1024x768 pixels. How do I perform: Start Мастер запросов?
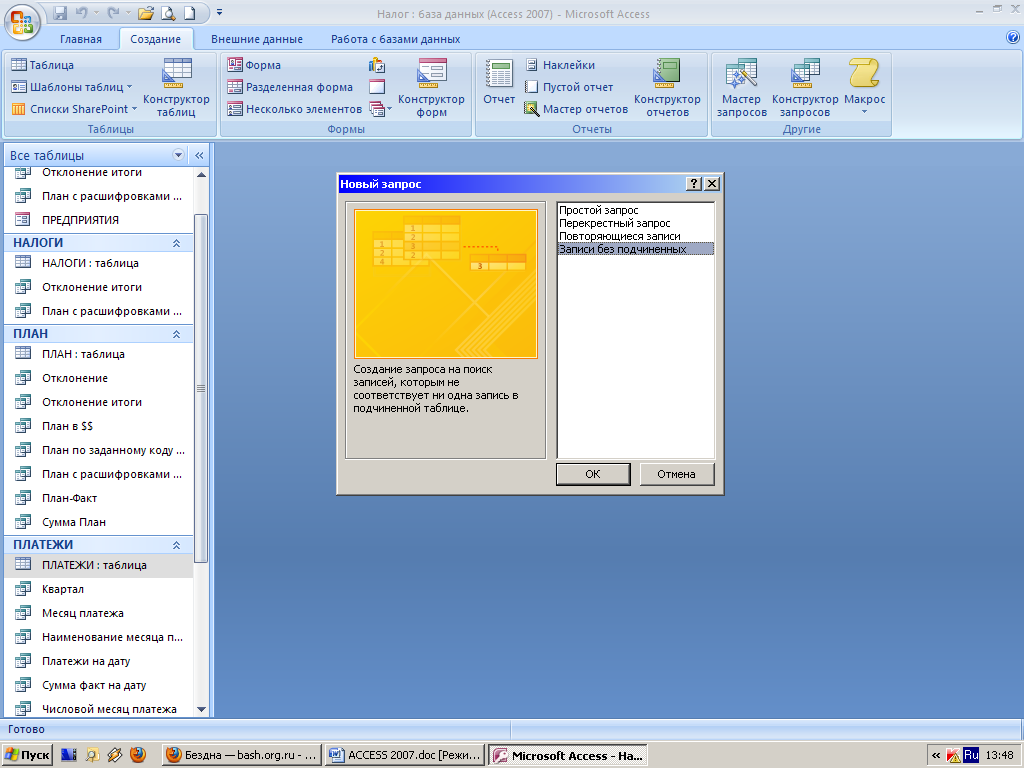(741, 88)
